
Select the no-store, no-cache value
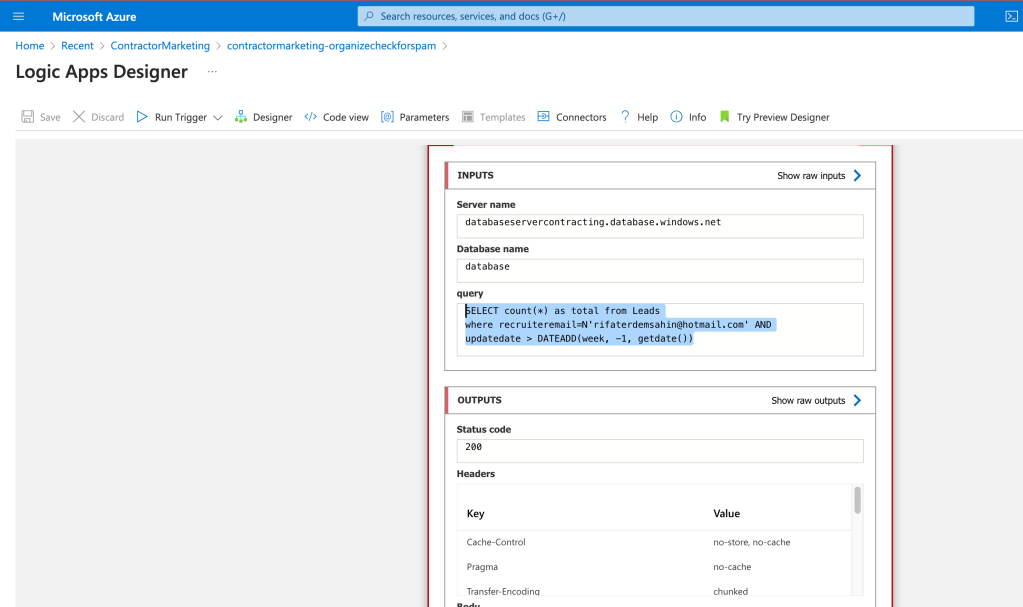point(752,542)
